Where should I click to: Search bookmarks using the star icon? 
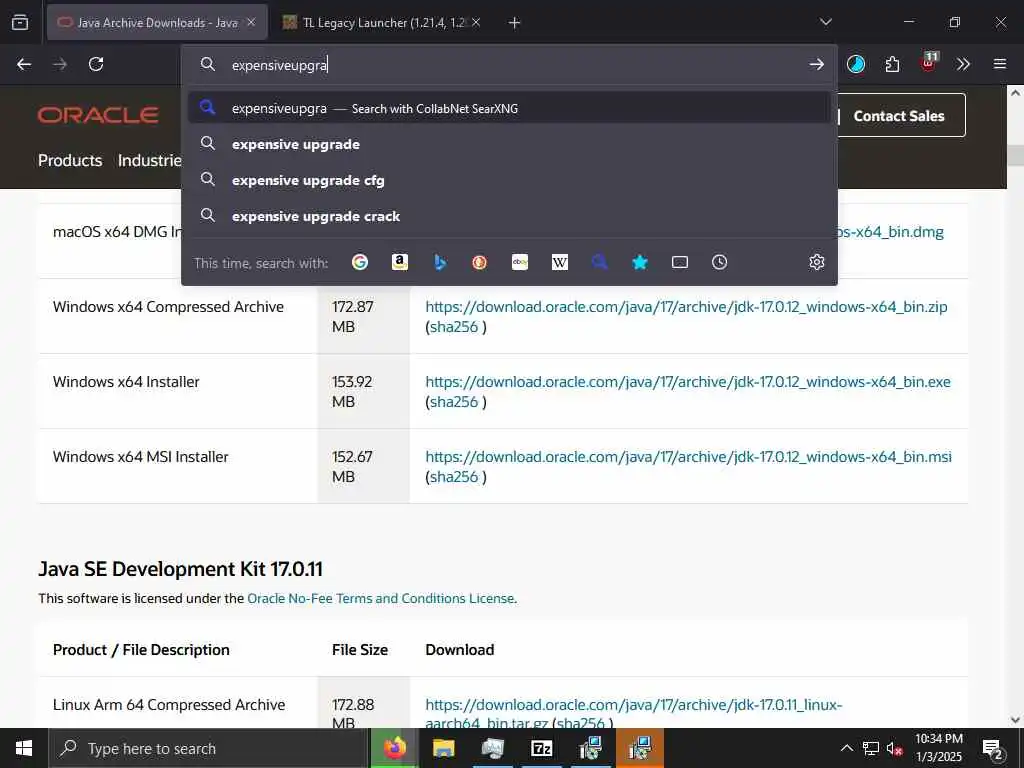[640, 263]
